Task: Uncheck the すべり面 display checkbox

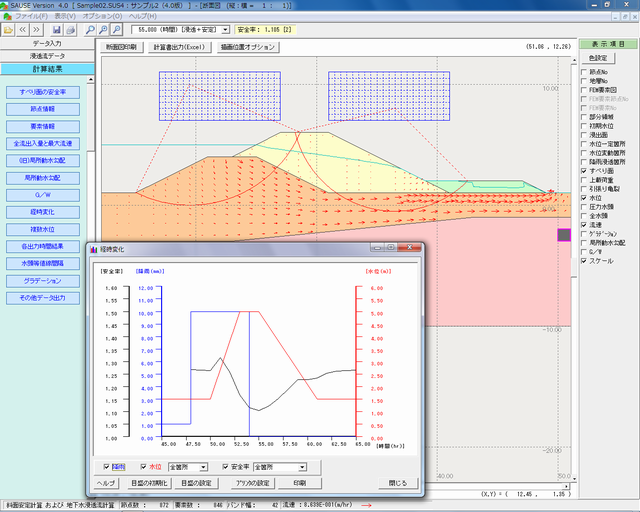Action: click(x=584, y=171)
